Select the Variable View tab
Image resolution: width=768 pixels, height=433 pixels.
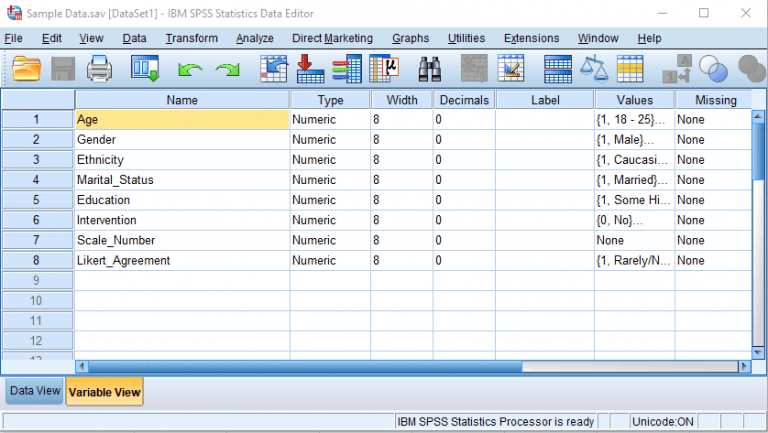(x=105, y=392)
